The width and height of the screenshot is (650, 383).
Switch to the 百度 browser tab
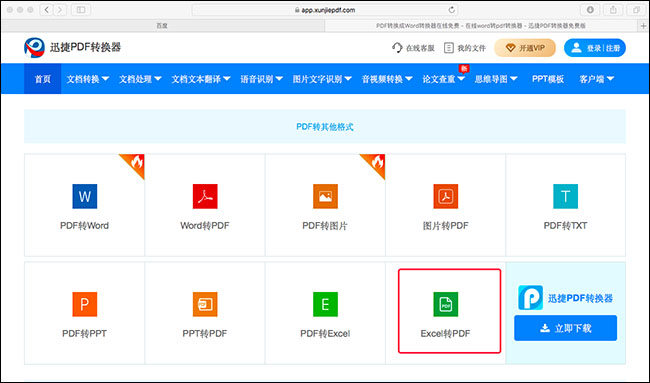point(162,26)
